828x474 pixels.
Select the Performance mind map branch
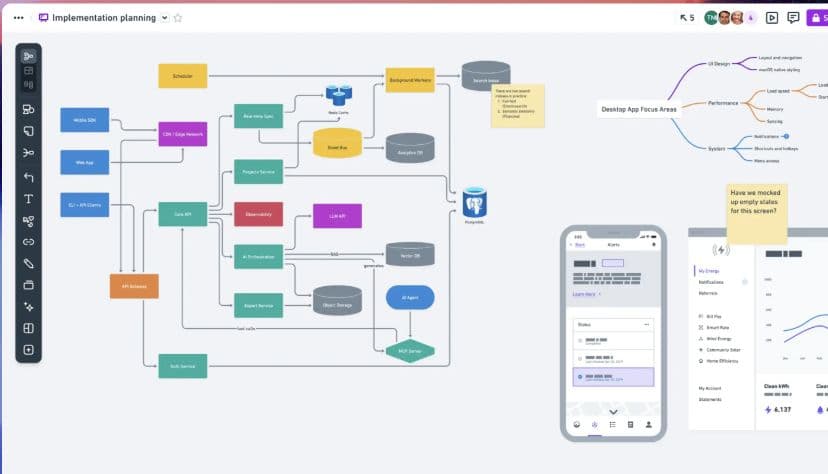(723, 103)
